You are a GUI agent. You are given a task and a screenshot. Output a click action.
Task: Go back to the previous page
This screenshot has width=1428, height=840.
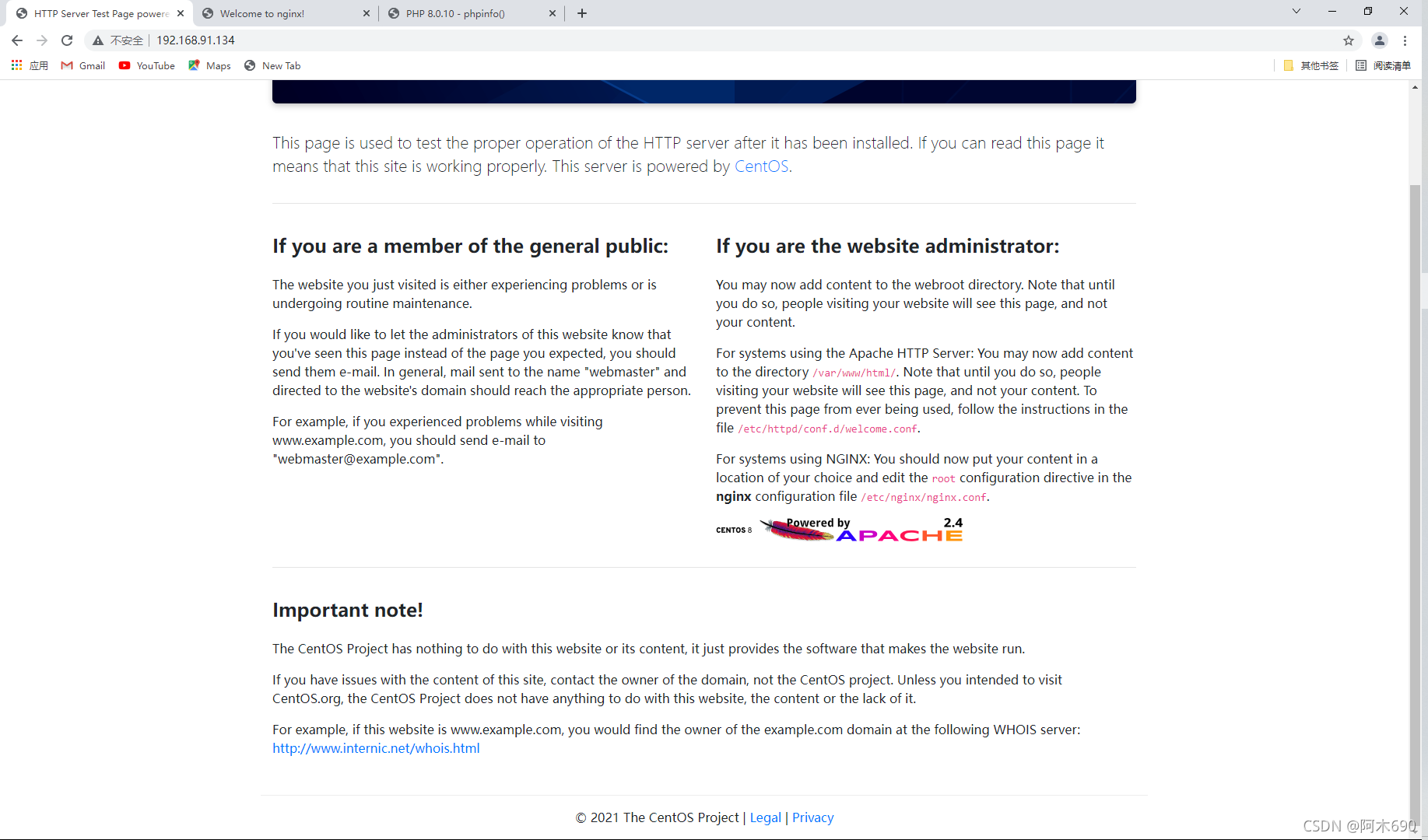17,40
